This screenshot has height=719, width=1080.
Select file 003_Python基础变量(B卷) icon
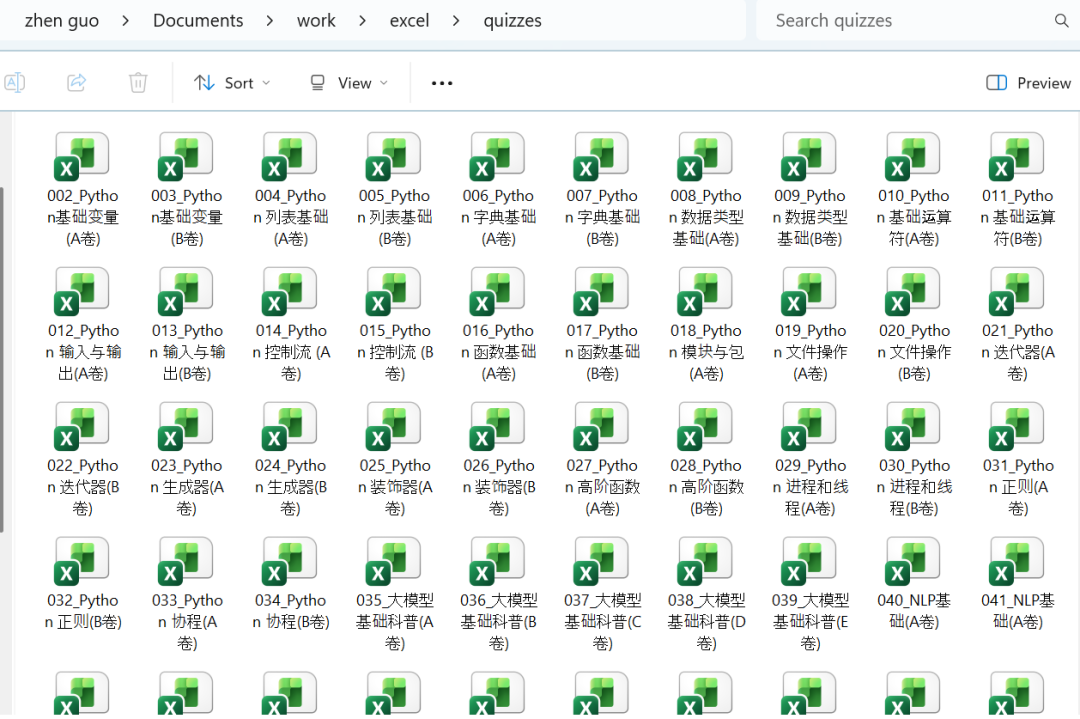[x=186, y=158]
